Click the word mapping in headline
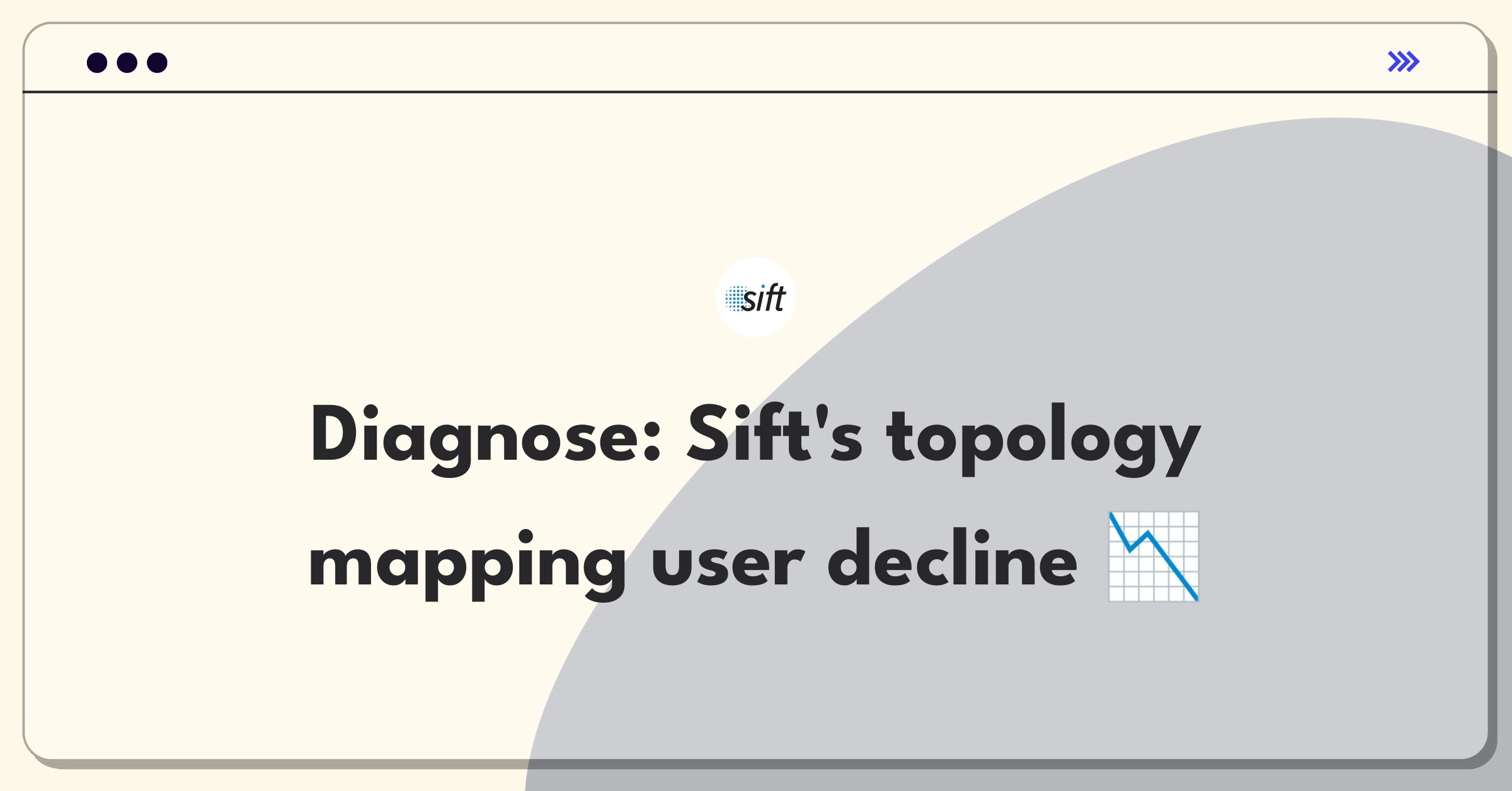This screenshot has height=791, width=1512. coord(467,565)
